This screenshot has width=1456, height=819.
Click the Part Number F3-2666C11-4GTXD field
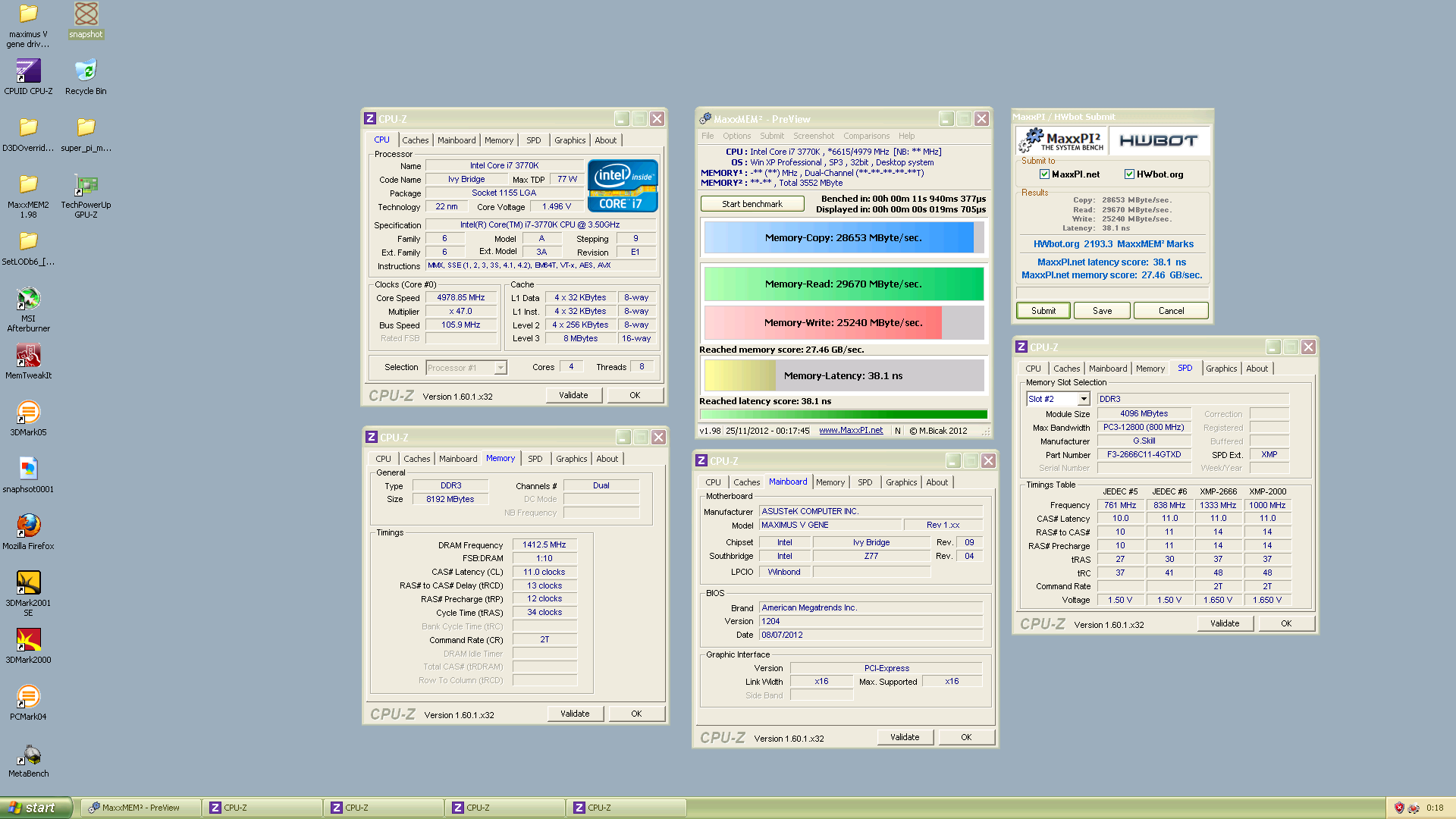tap(1144, 455)
